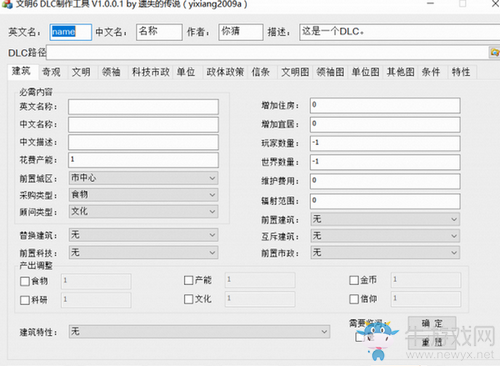This screenshot has height=366, width=500.
Task: Click the DLC路径 text field
Action: pos(268,52)
